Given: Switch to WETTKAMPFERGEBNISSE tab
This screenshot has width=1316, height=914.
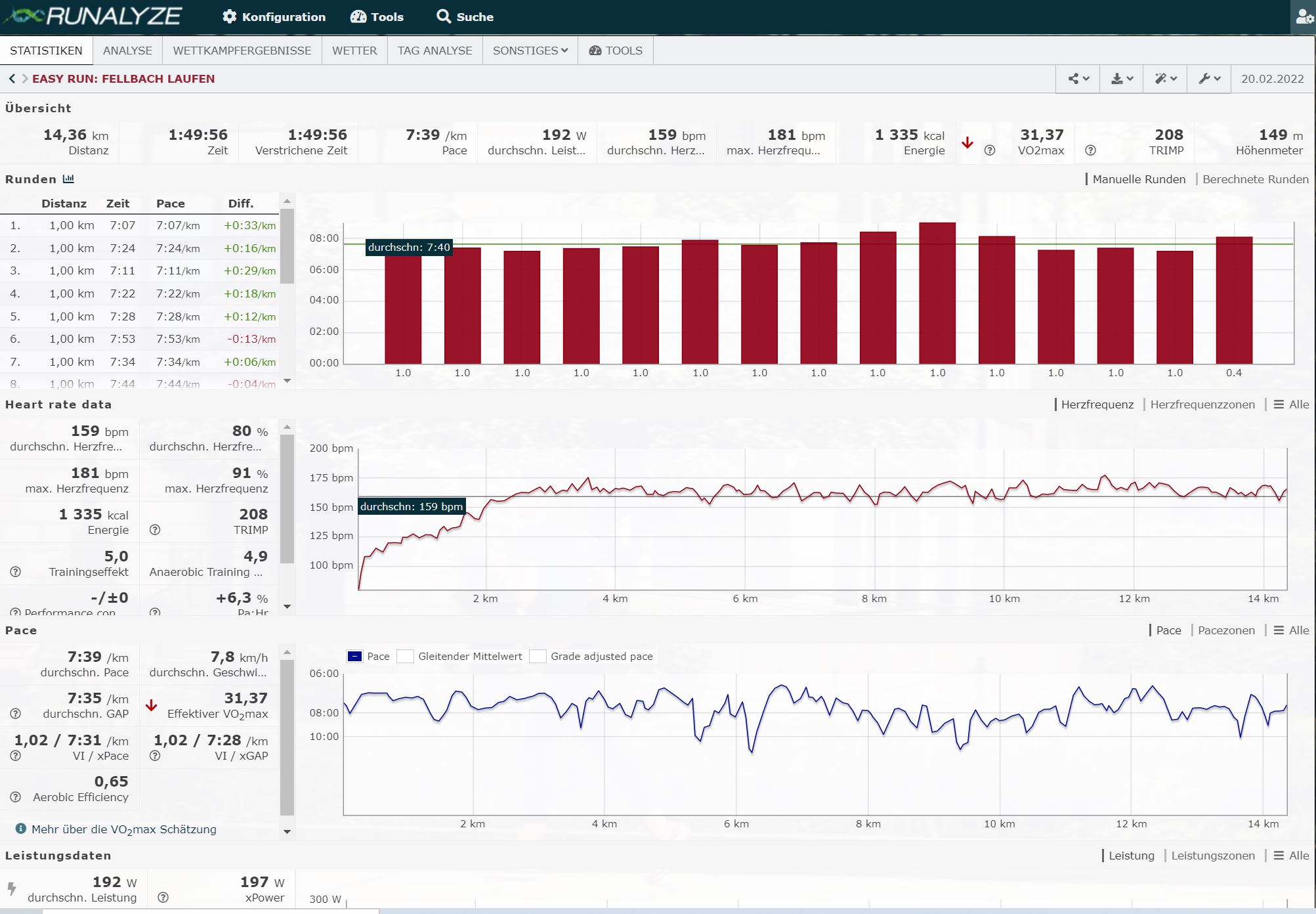Looking at the screenshot, I should pos(242,51).
